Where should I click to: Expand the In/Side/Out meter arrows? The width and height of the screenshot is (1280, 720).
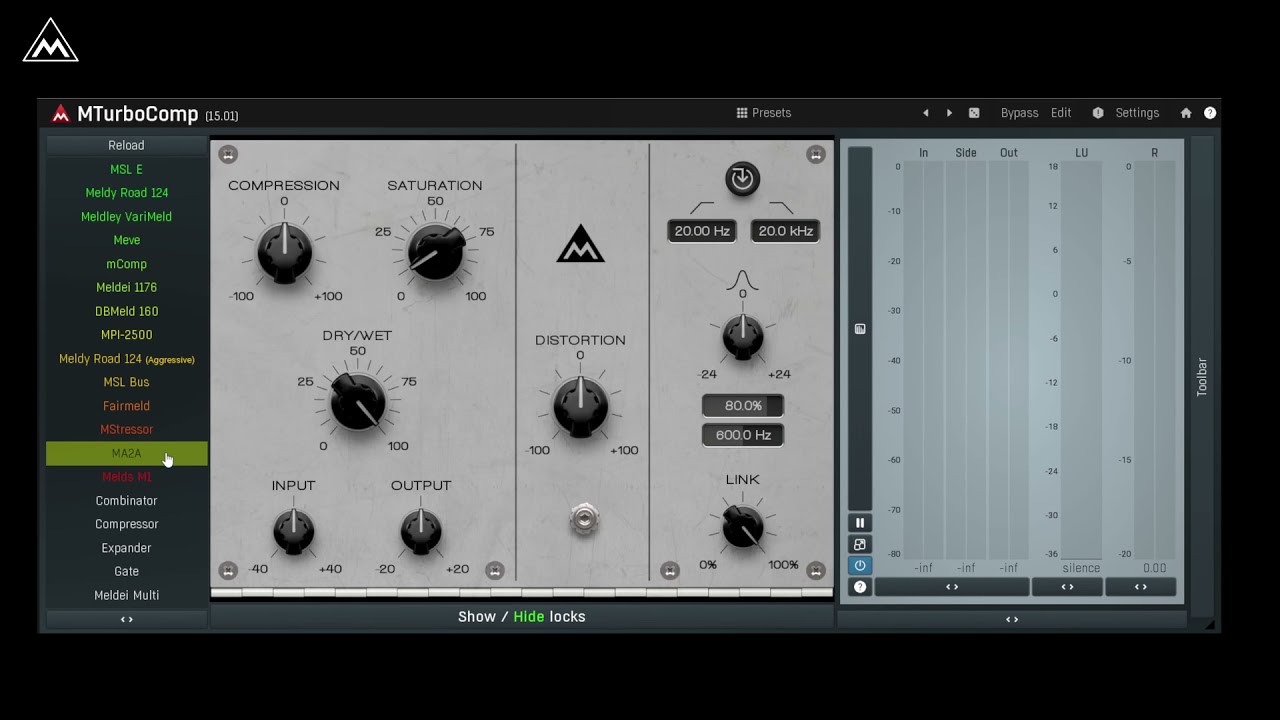[952, 587]
